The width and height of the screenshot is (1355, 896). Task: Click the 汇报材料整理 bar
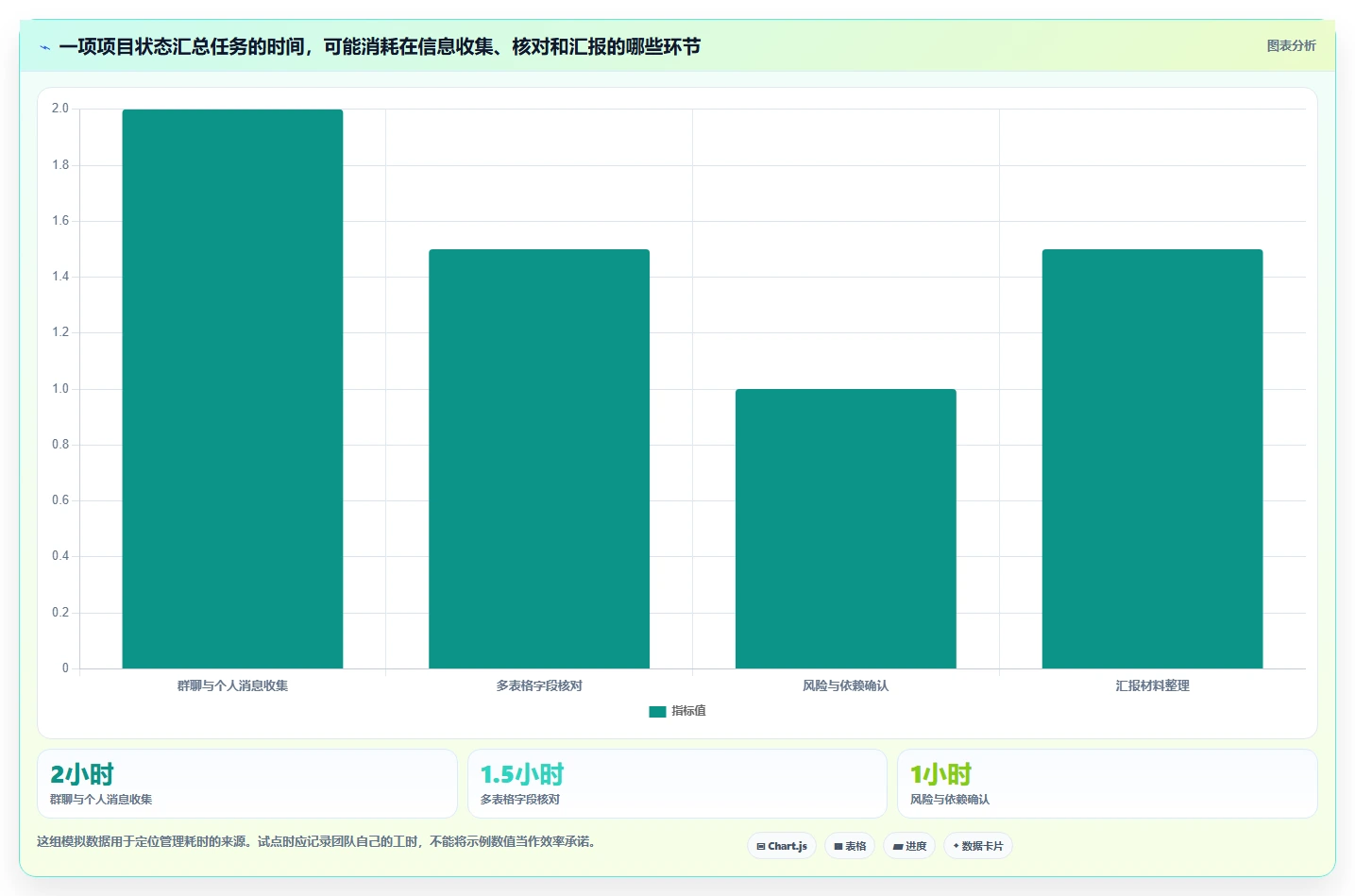pos(1152,459)
